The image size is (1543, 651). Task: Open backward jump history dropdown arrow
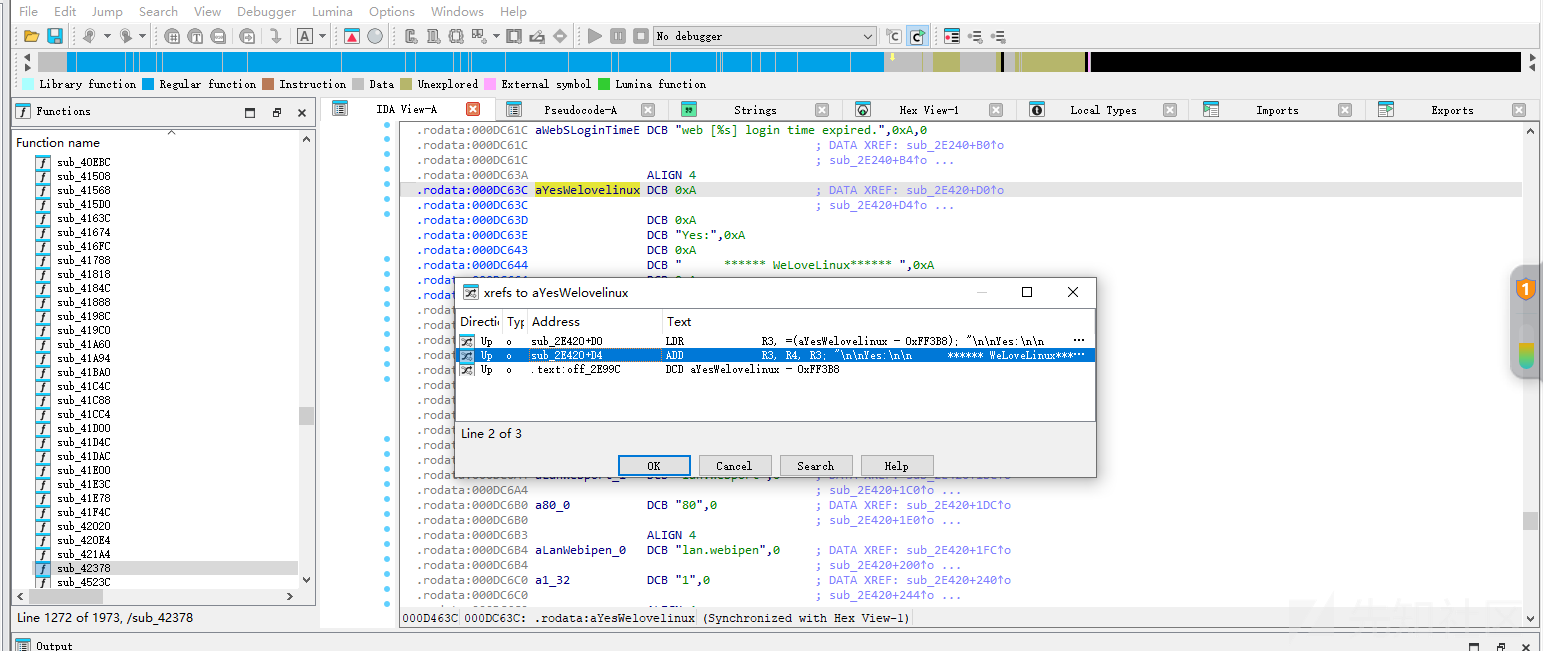tap(106, 36)
